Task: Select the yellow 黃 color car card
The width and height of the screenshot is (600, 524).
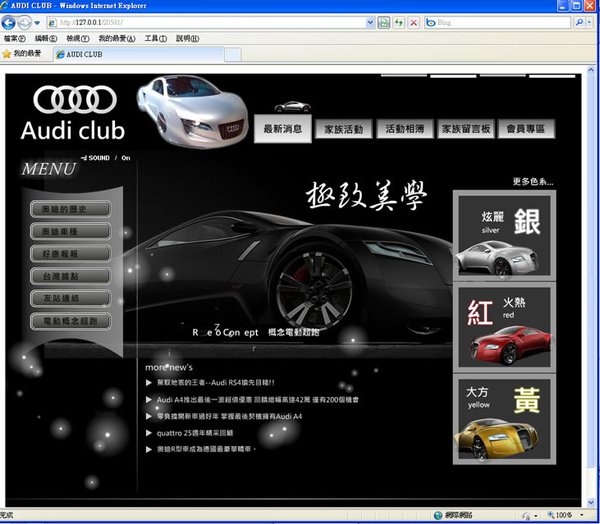Action: 504,419
